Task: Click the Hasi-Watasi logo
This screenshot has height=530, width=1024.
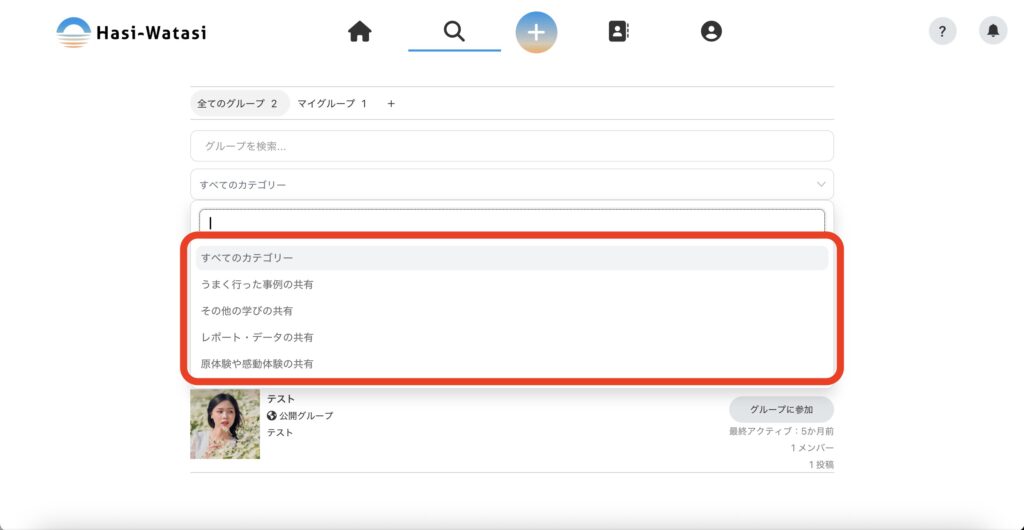Action: point(131,32)
